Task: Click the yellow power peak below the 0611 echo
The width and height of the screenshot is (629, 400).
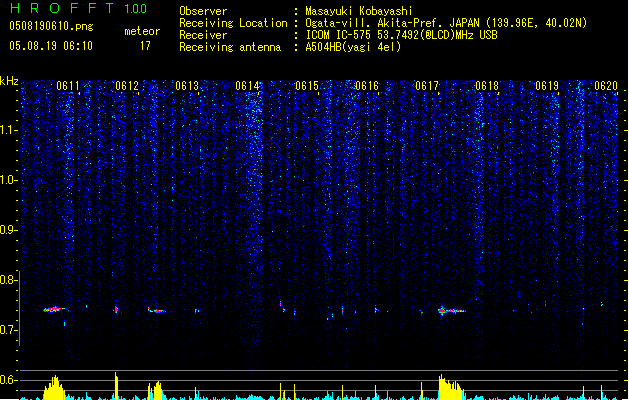Action: pos(54,388)
